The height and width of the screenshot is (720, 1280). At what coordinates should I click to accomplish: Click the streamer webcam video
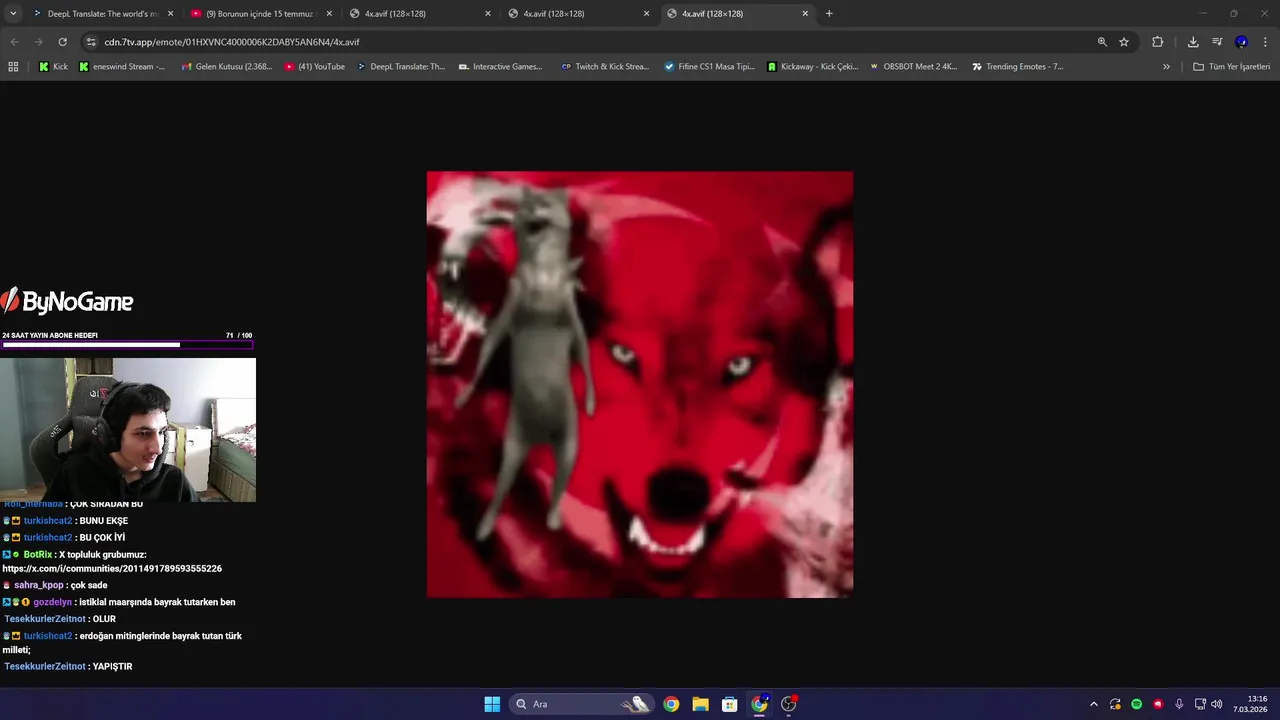128,430
